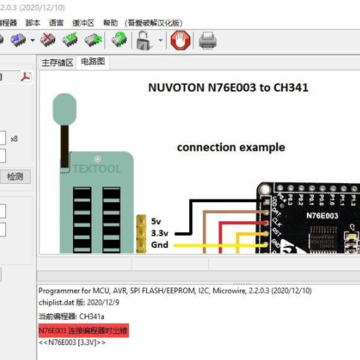
Task: Switch to the 主存储区 tab
Action: (57, 62)
